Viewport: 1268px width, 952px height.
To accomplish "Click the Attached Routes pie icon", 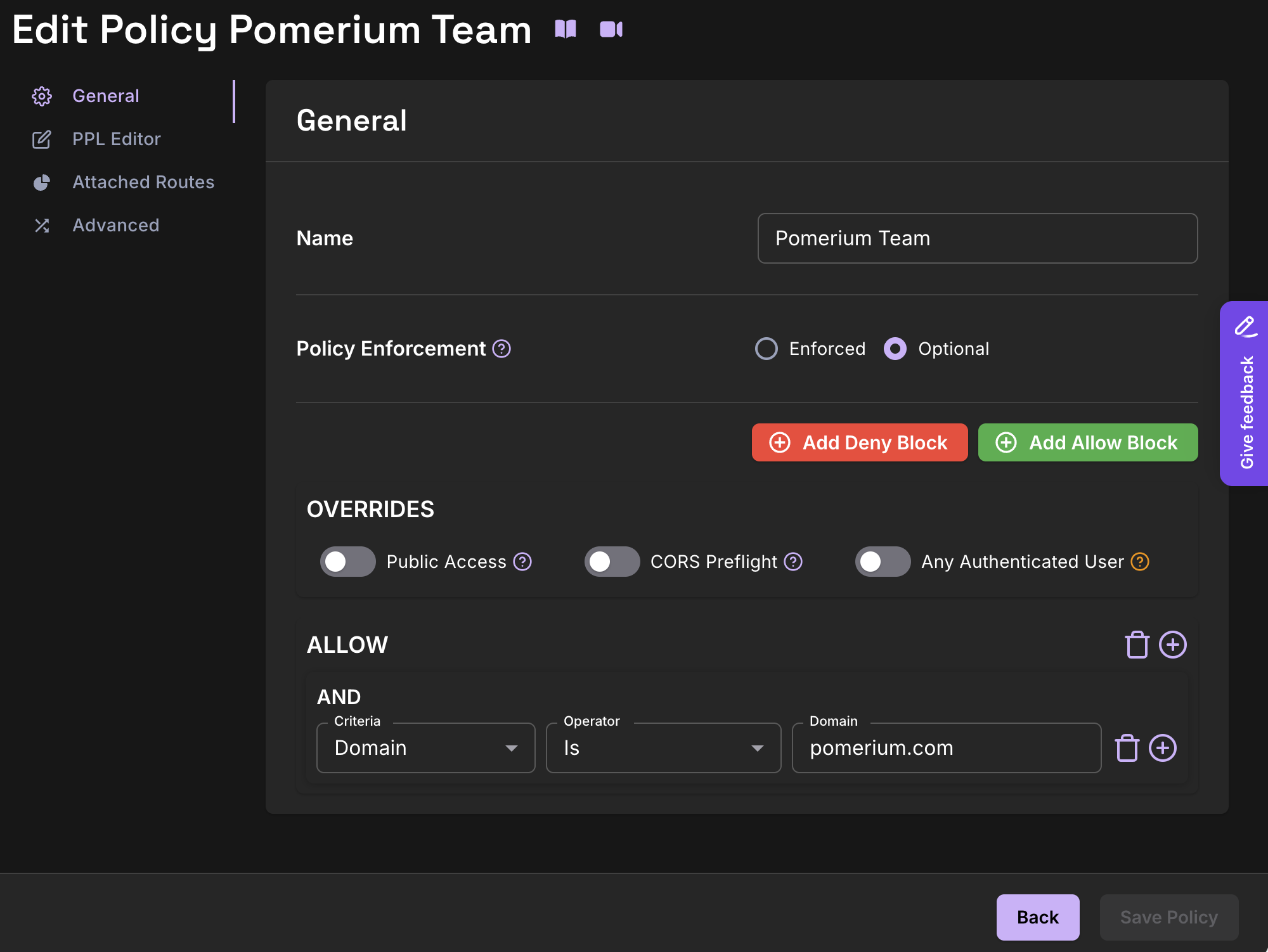I will click(x=42, y=183).
